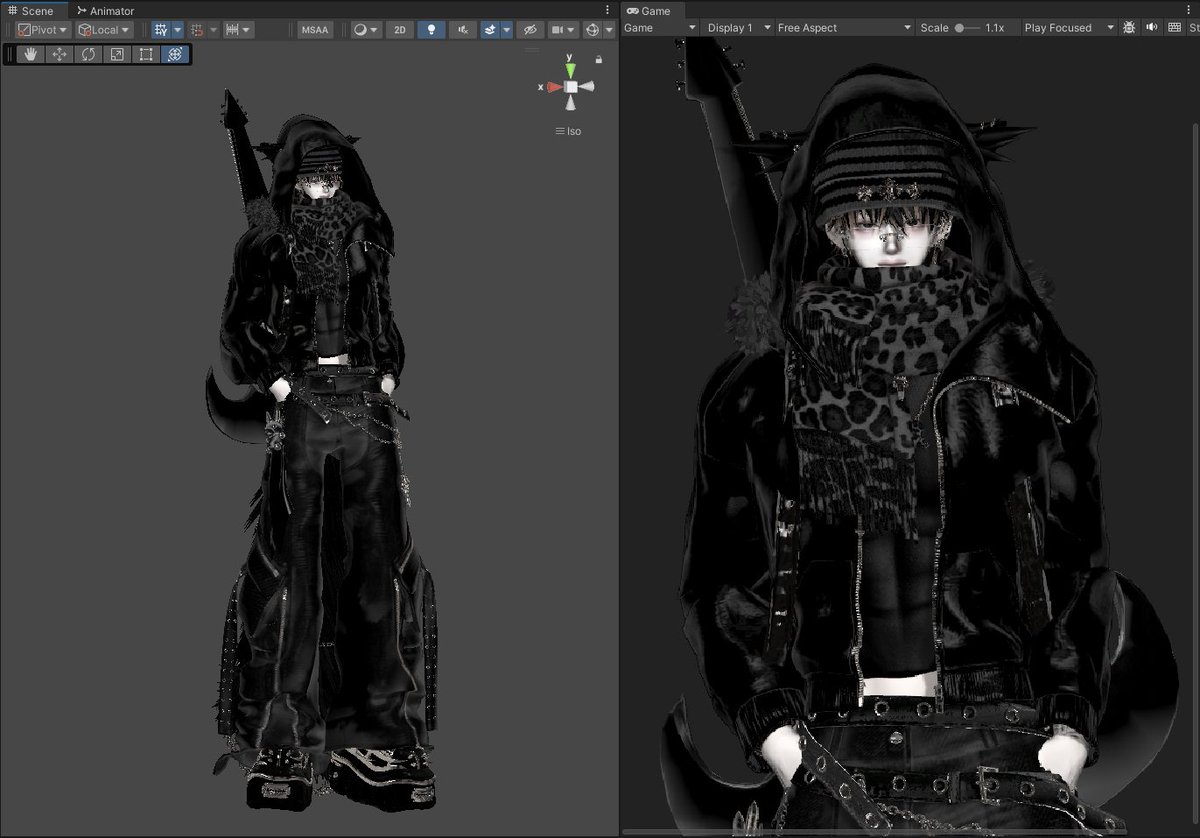Switch Tool Handle Position from Pivot
Screen dimensions: 1200x838
(42, 30)
